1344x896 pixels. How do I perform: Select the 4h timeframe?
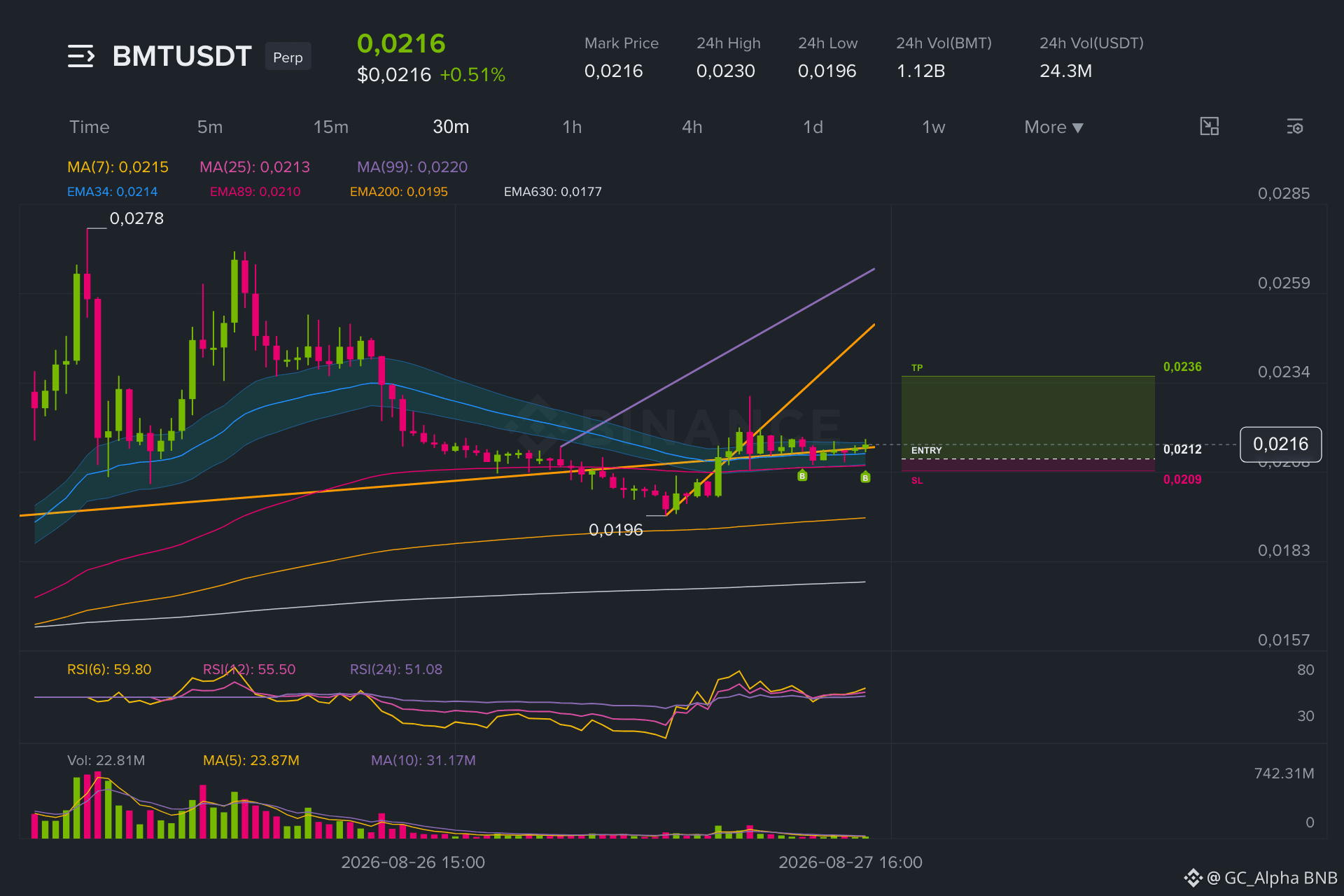[692, 127]
